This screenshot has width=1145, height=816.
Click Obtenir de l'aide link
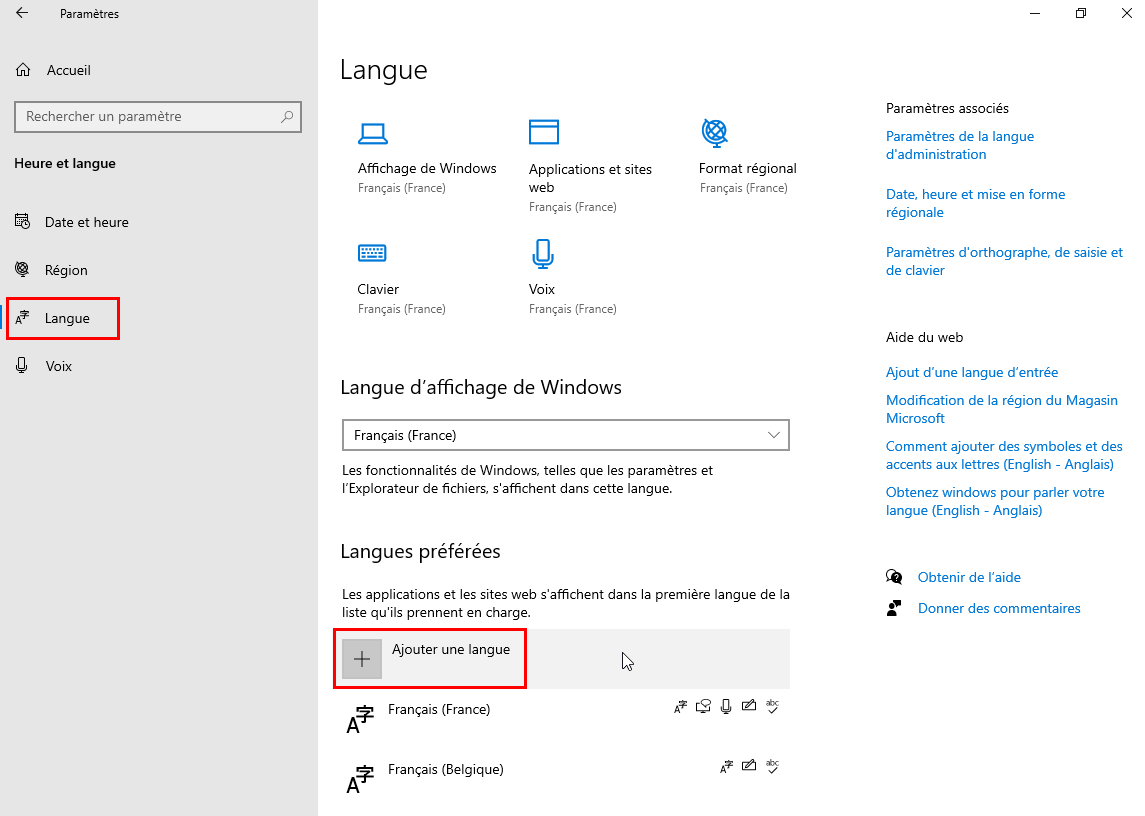(x=969, y=577)
